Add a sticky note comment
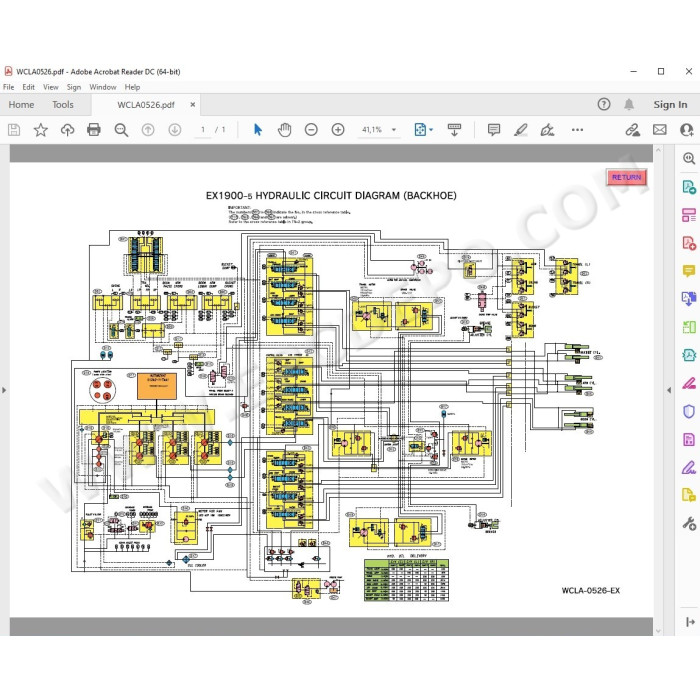The width and height of the screenshot is (700, 700). (494, 130)
